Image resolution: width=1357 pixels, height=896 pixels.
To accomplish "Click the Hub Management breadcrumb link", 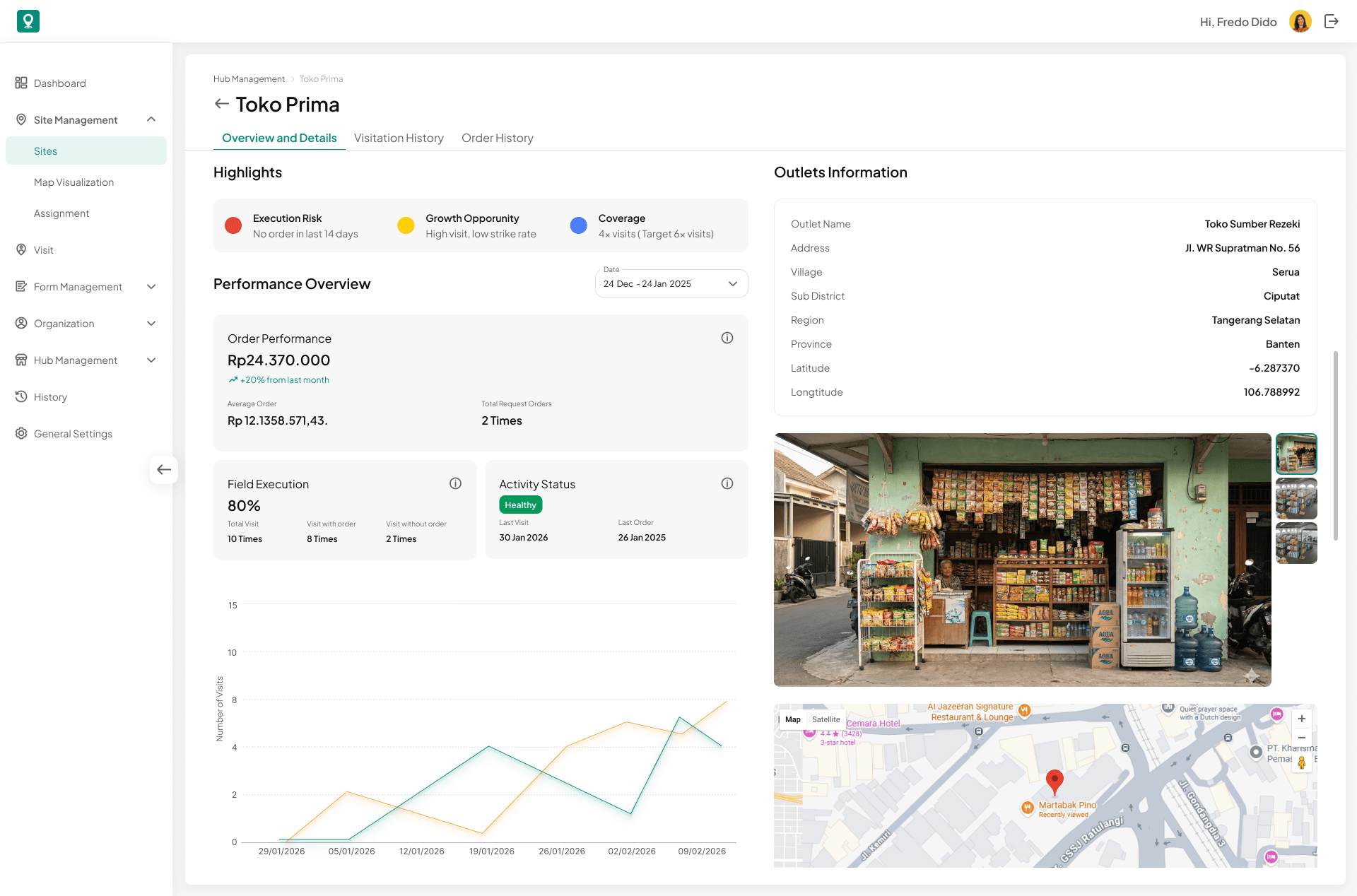I will [x=249, y=79].
